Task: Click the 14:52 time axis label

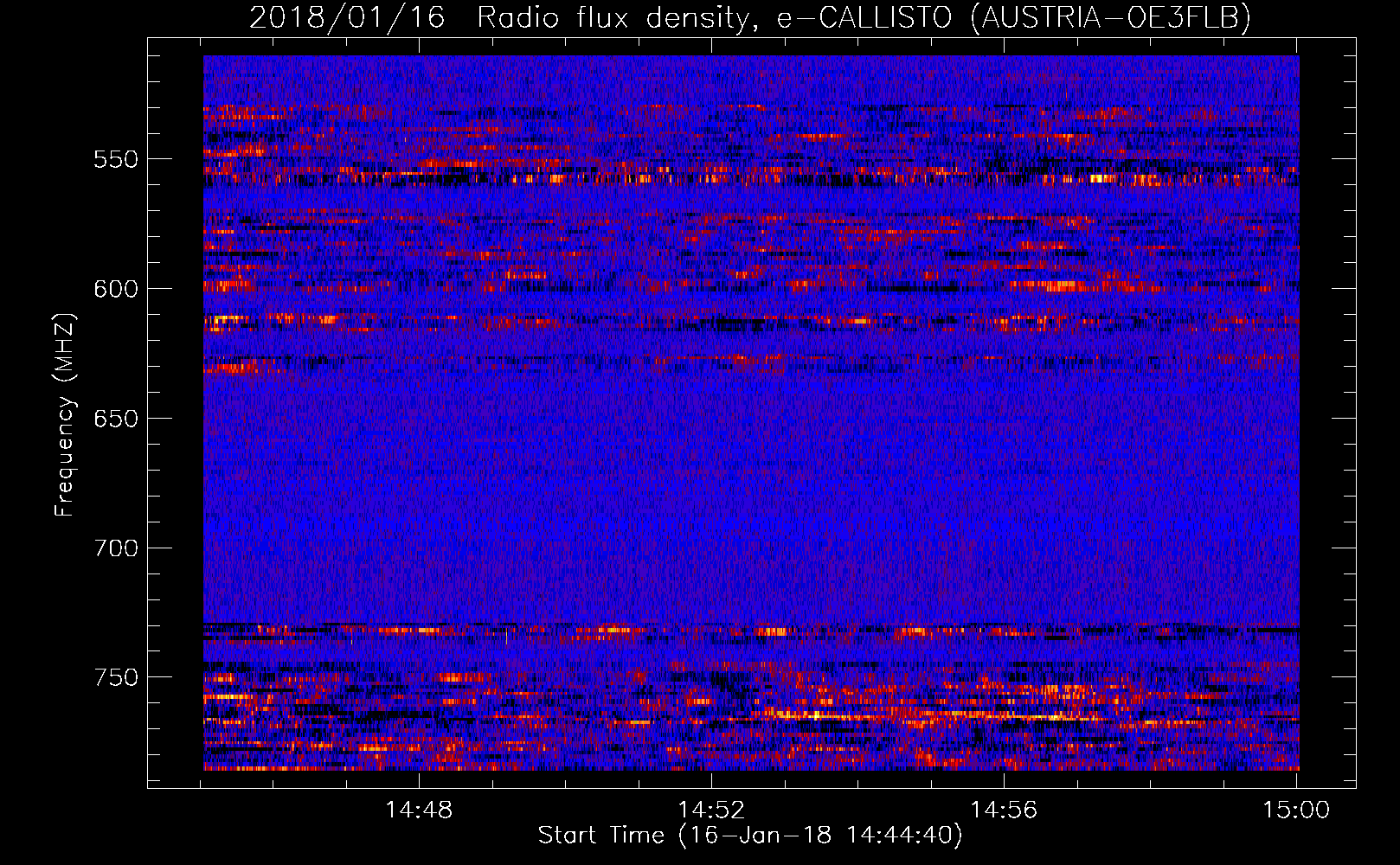Action: (x=711, y=811)
